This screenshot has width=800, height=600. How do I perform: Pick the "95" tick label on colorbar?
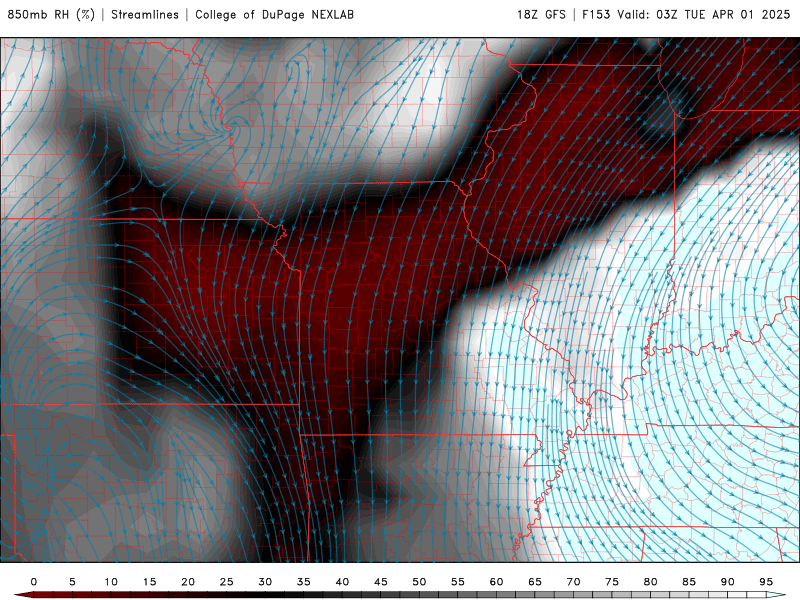coord(766,582)
